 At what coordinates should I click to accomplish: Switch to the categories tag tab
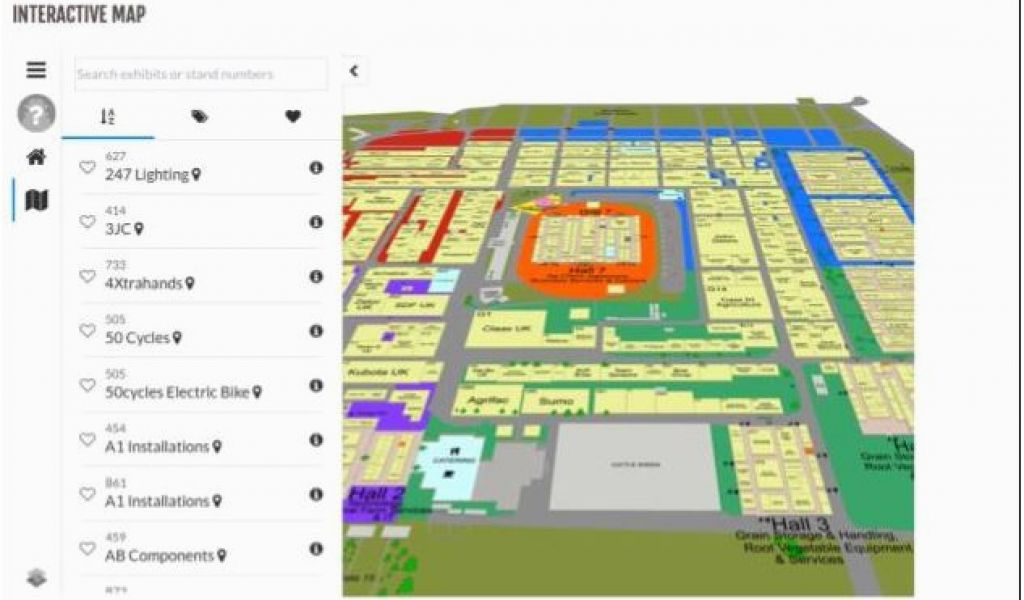pos(200,116)
